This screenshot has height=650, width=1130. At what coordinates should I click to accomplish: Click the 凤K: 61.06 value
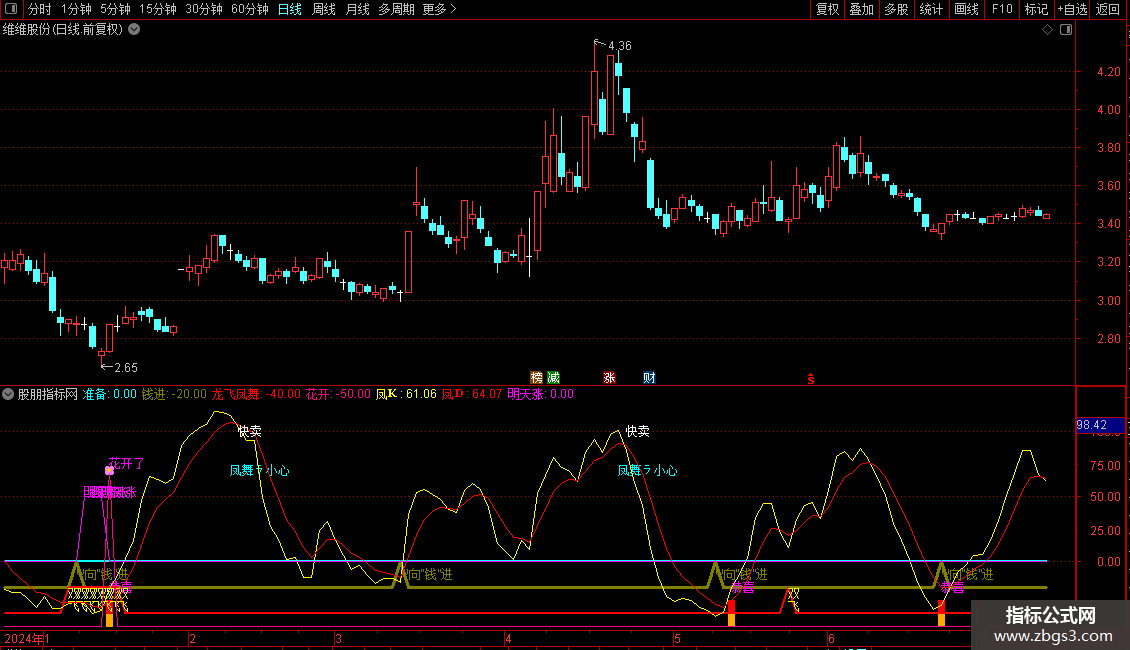(x=406, y=394)
